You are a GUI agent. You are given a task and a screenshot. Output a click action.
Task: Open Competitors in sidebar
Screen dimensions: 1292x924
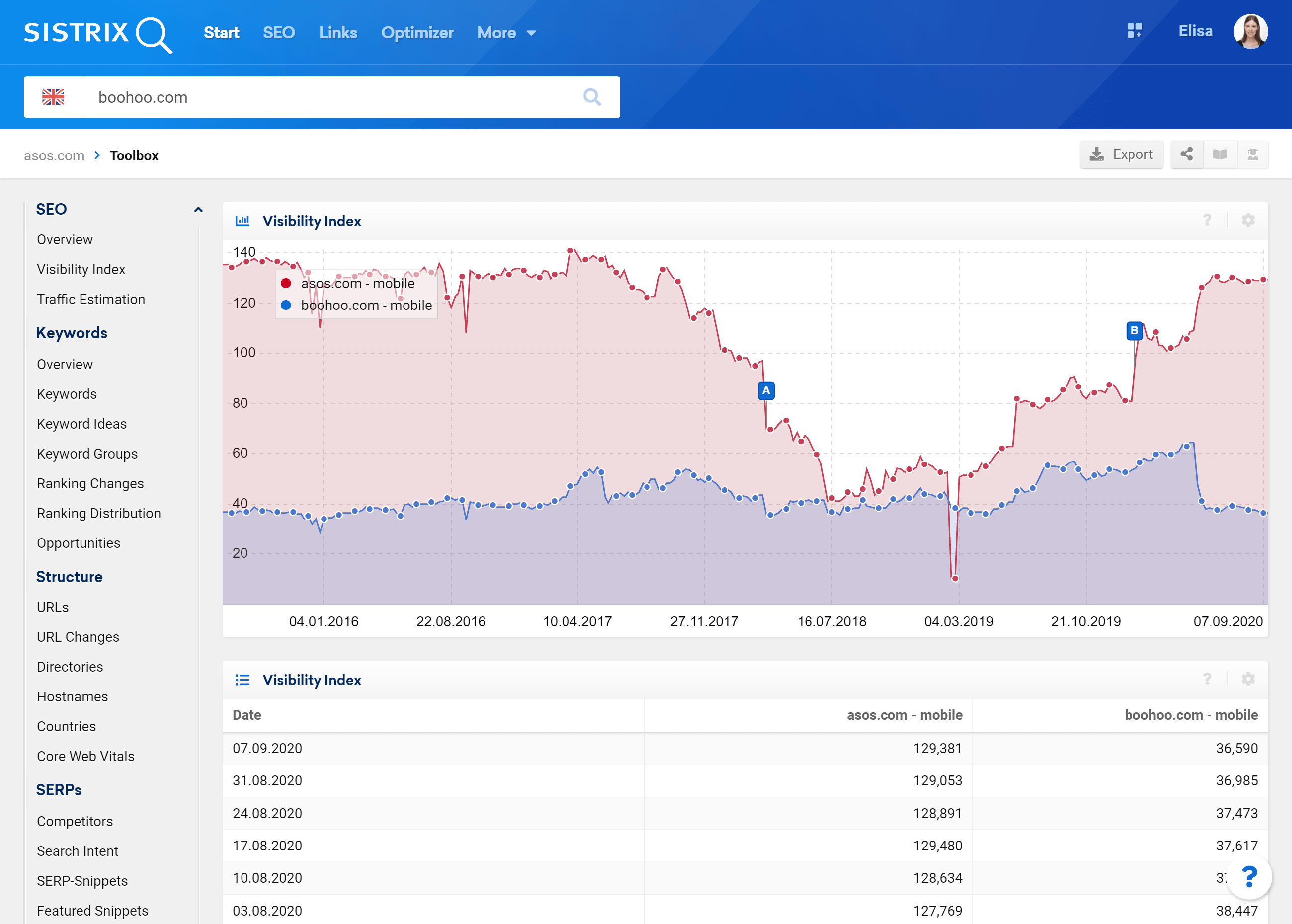click(x=75, y=822)
